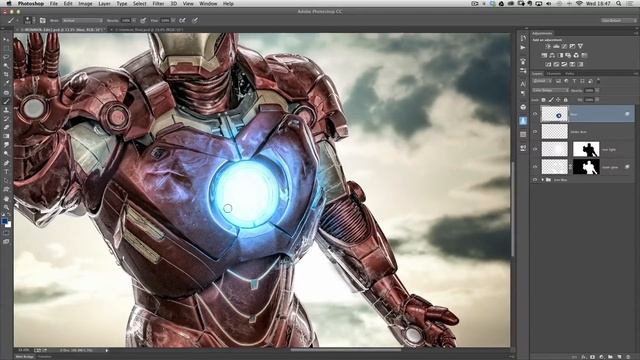The image size is (640, 360).
Task: Add a Threshold adjustment
Action: (x=564, y=64)
